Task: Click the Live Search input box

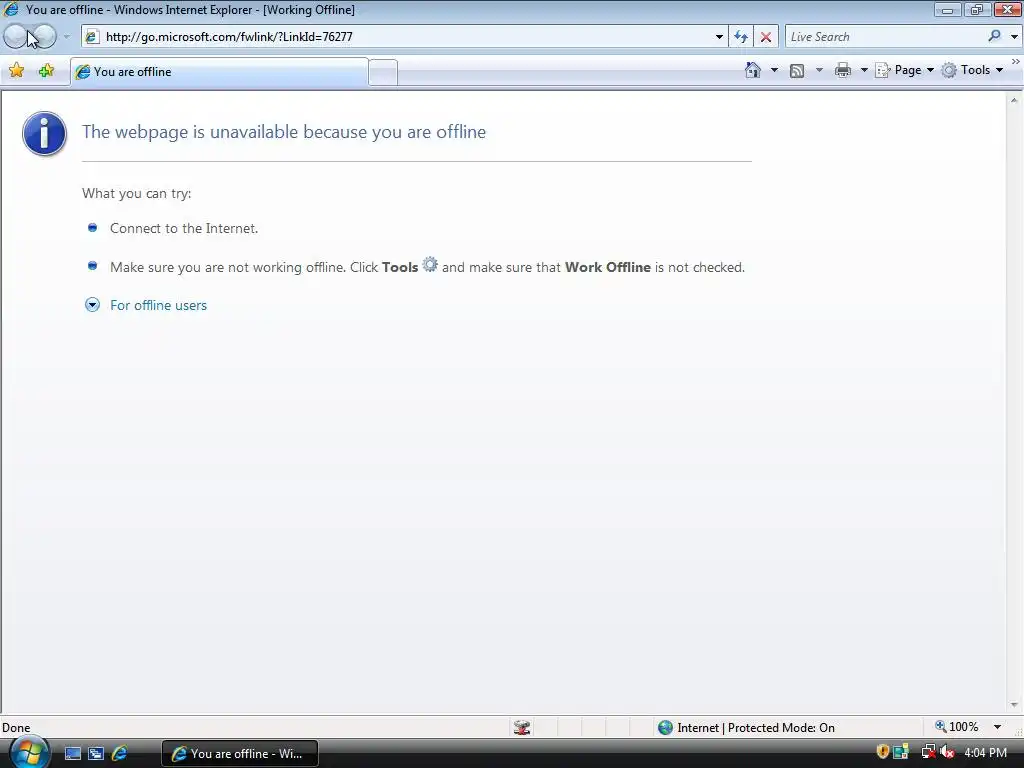Action: [886, 37]
